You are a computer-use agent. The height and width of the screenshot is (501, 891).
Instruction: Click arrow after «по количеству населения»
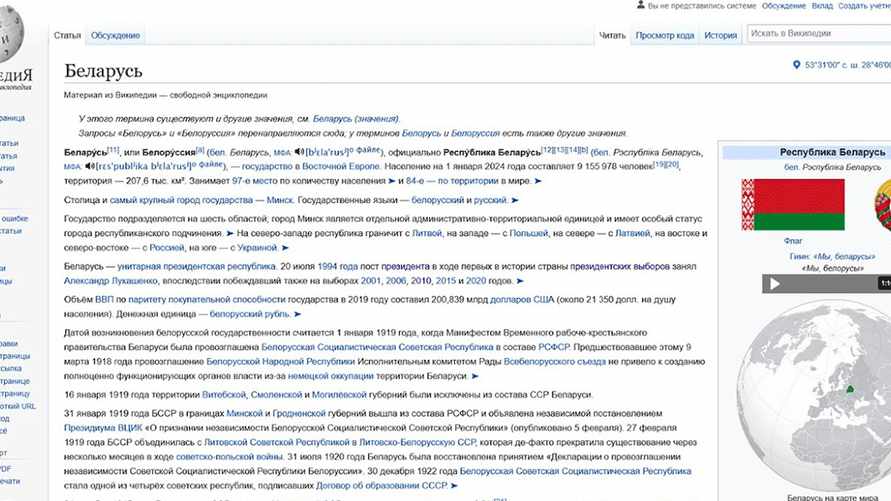pos(392,181)
